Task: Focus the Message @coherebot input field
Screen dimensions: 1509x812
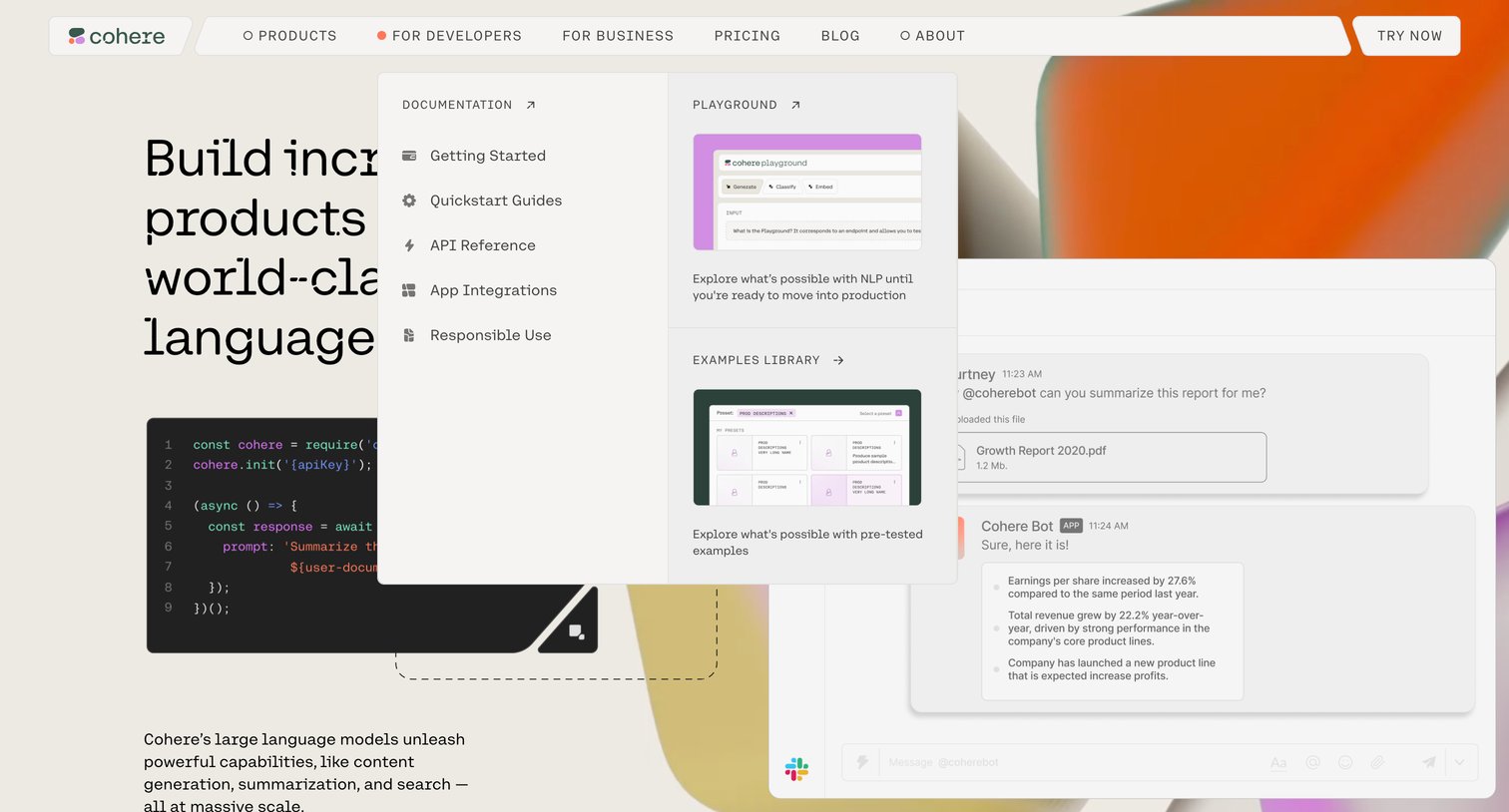Action: [1068, 762]
